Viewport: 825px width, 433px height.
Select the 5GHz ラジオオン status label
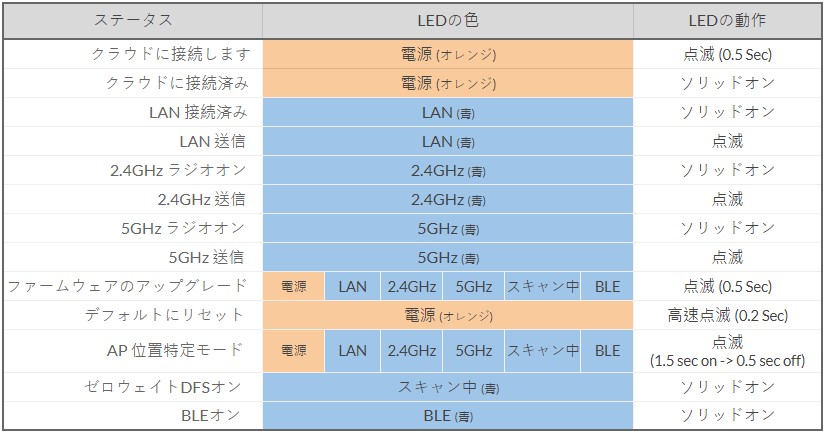tap(182, 228)
